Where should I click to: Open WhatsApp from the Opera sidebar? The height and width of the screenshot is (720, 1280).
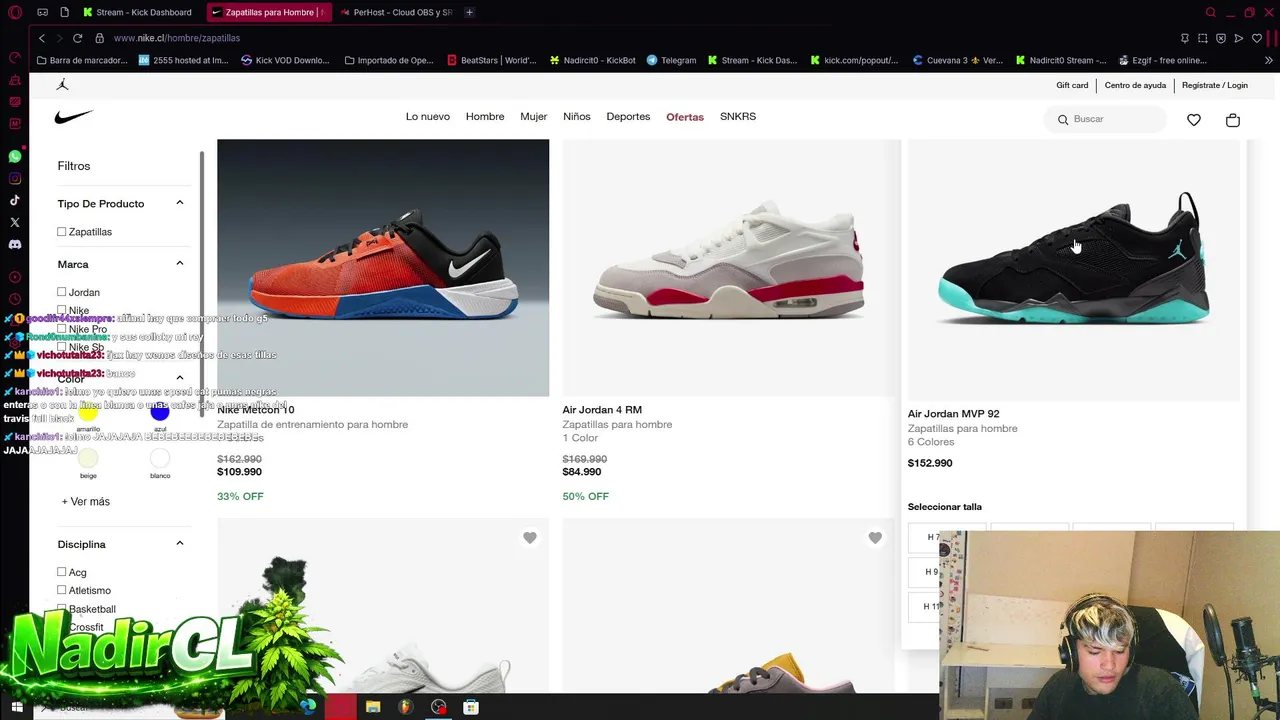coord(14,156)
